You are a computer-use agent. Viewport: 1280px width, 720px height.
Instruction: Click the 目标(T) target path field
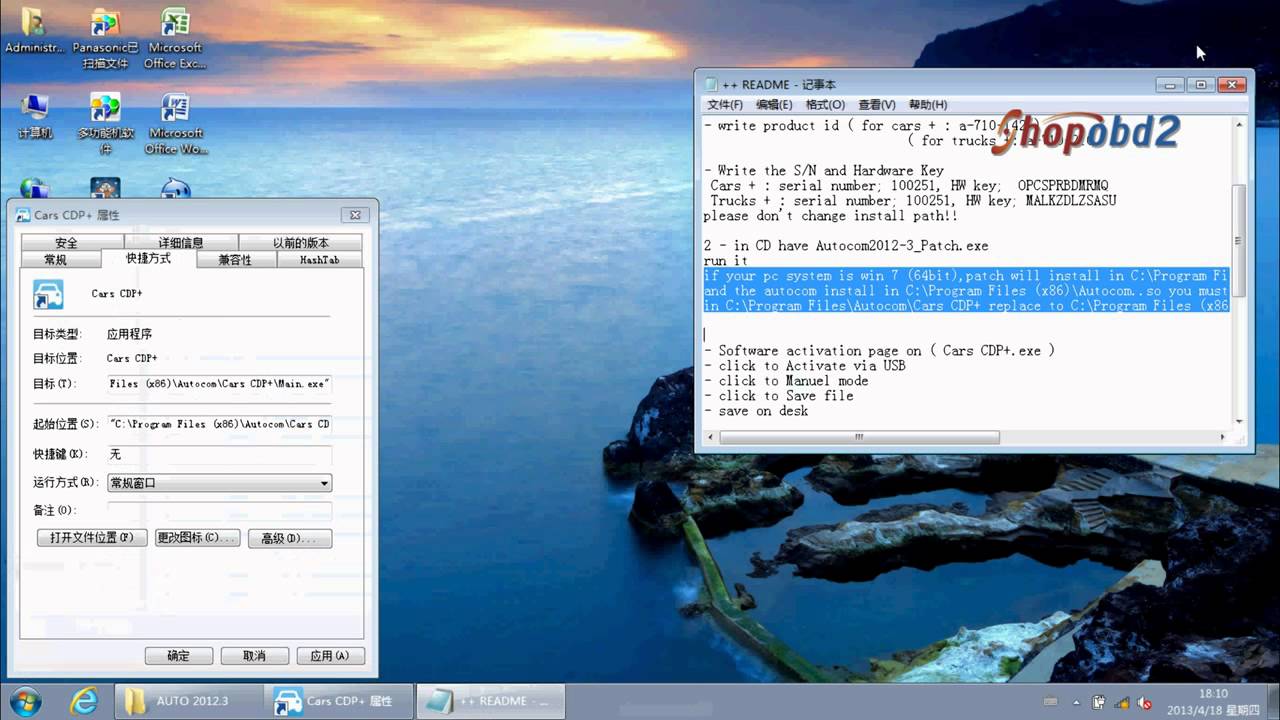(219, 384)
